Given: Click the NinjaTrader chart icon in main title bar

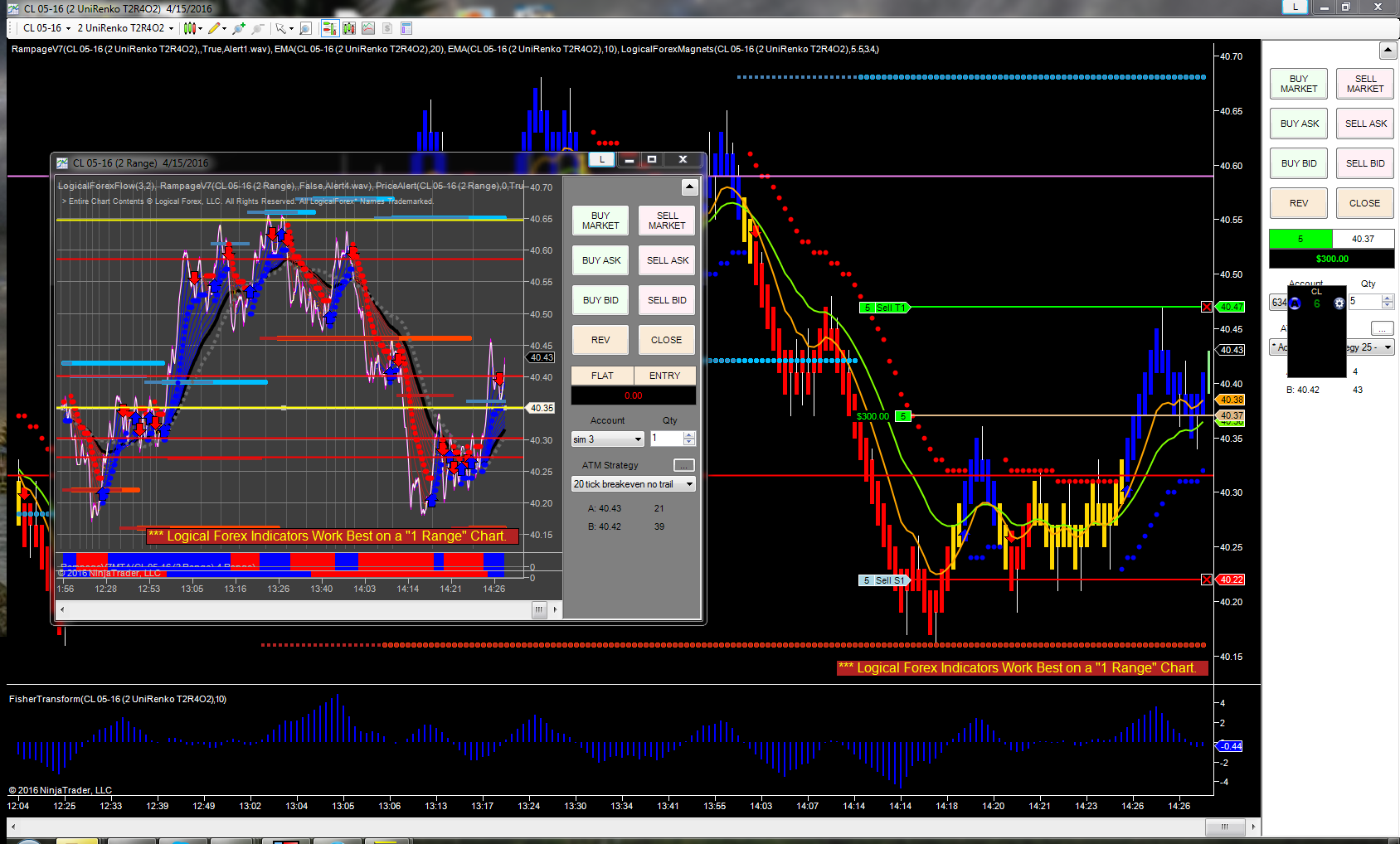Looking at the screenshot, I should pos(12,8).
